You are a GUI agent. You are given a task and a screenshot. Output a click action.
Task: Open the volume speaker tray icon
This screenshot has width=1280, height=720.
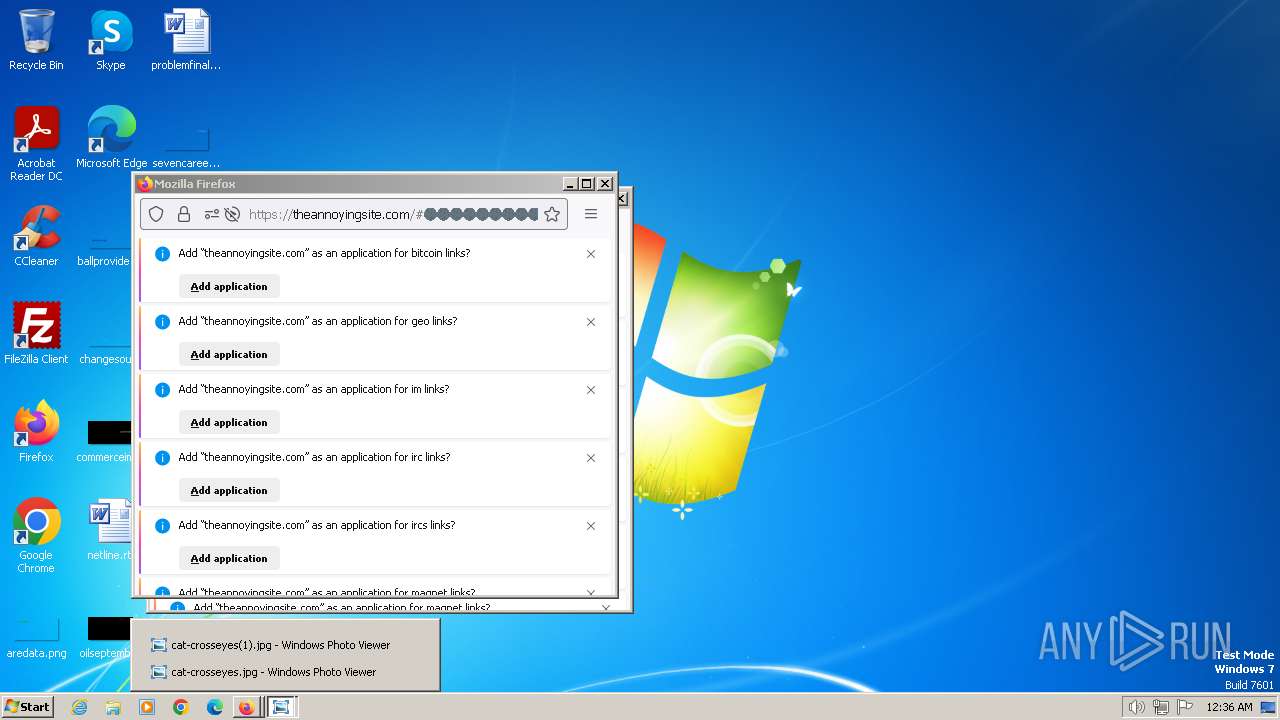[x=1136, y=707]
